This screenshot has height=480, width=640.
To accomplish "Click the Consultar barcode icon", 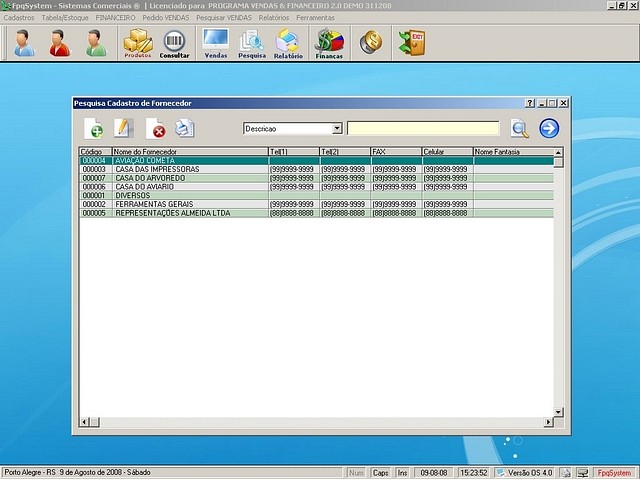I will (x=174, y=43).
